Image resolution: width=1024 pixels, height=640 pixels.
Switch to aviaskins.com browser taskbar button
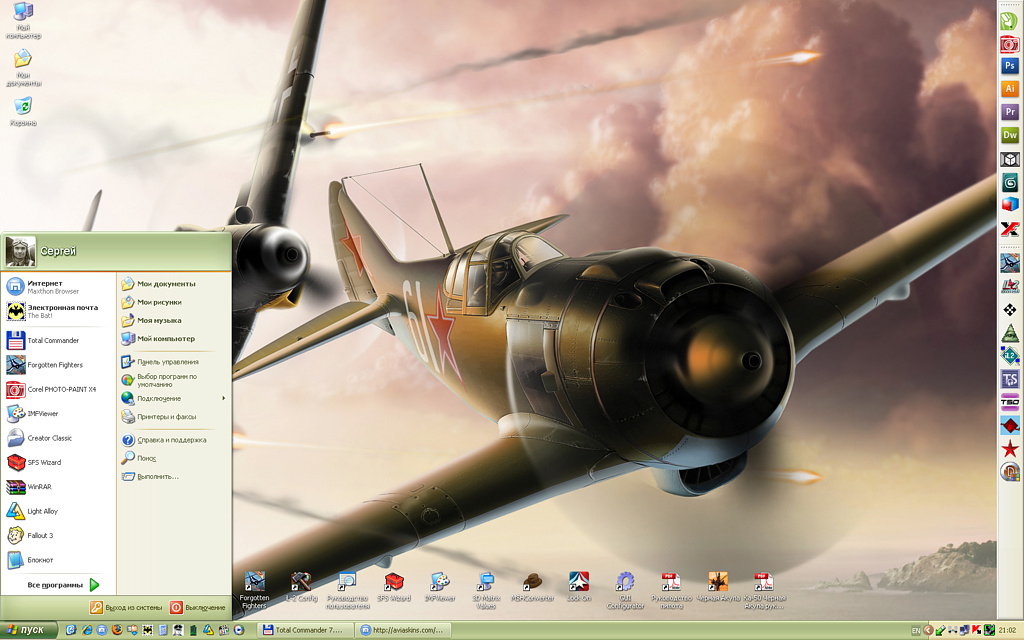coord(403,630)
